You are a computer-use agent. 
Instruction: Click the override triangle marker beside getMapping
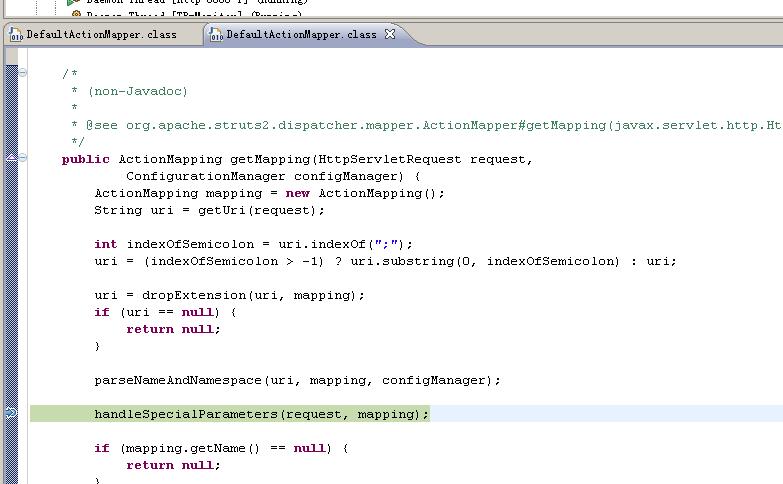tap(11, 158)
